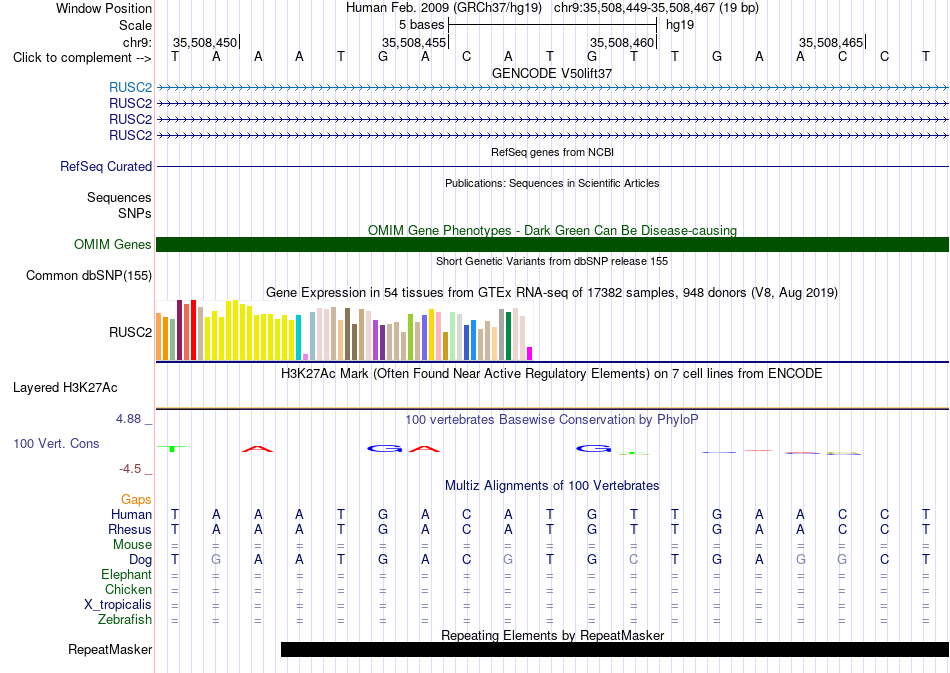Click the green T PhyloP conservation logo
Screen dimensions: 950x673
click(x=172, y=448)
